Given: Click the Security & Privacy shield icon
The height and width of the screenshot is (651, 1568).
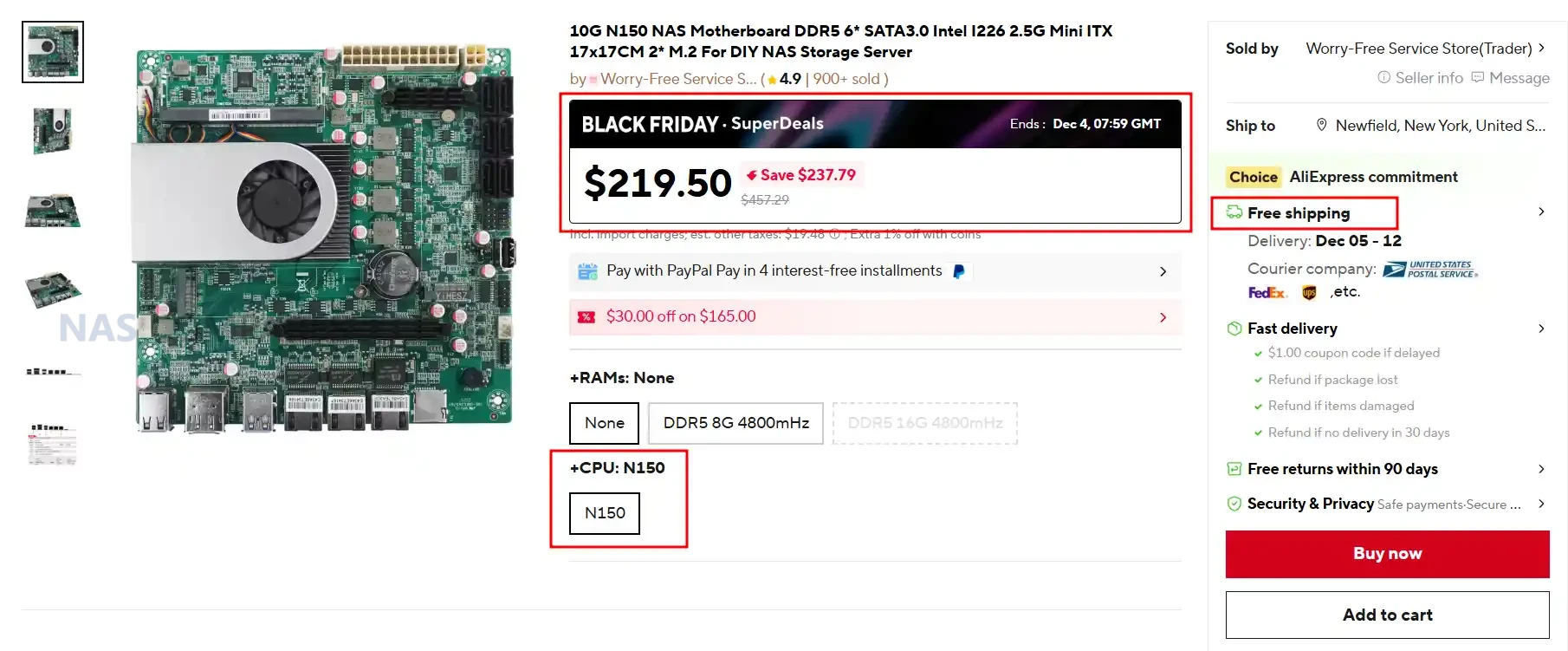Looking at the screenshot, I should pos(1234,504).
